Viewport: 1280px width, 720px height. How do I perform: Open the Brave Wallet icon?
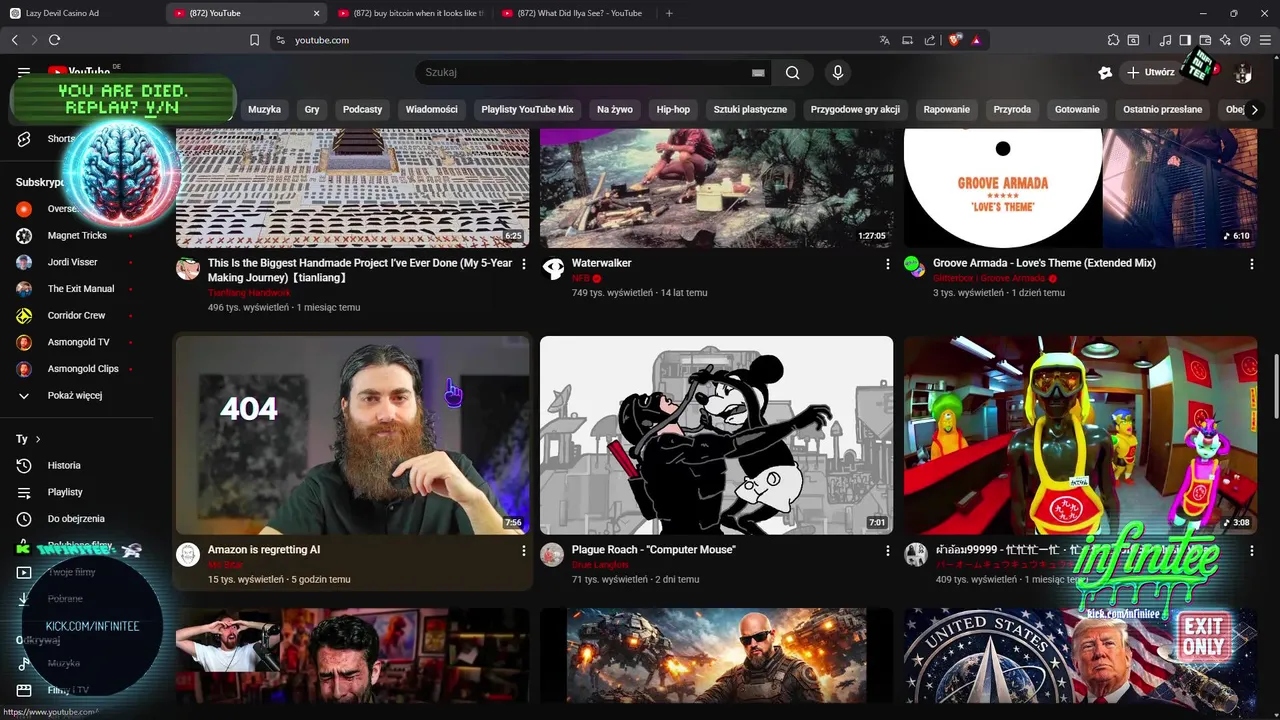tap(1205, 40)
